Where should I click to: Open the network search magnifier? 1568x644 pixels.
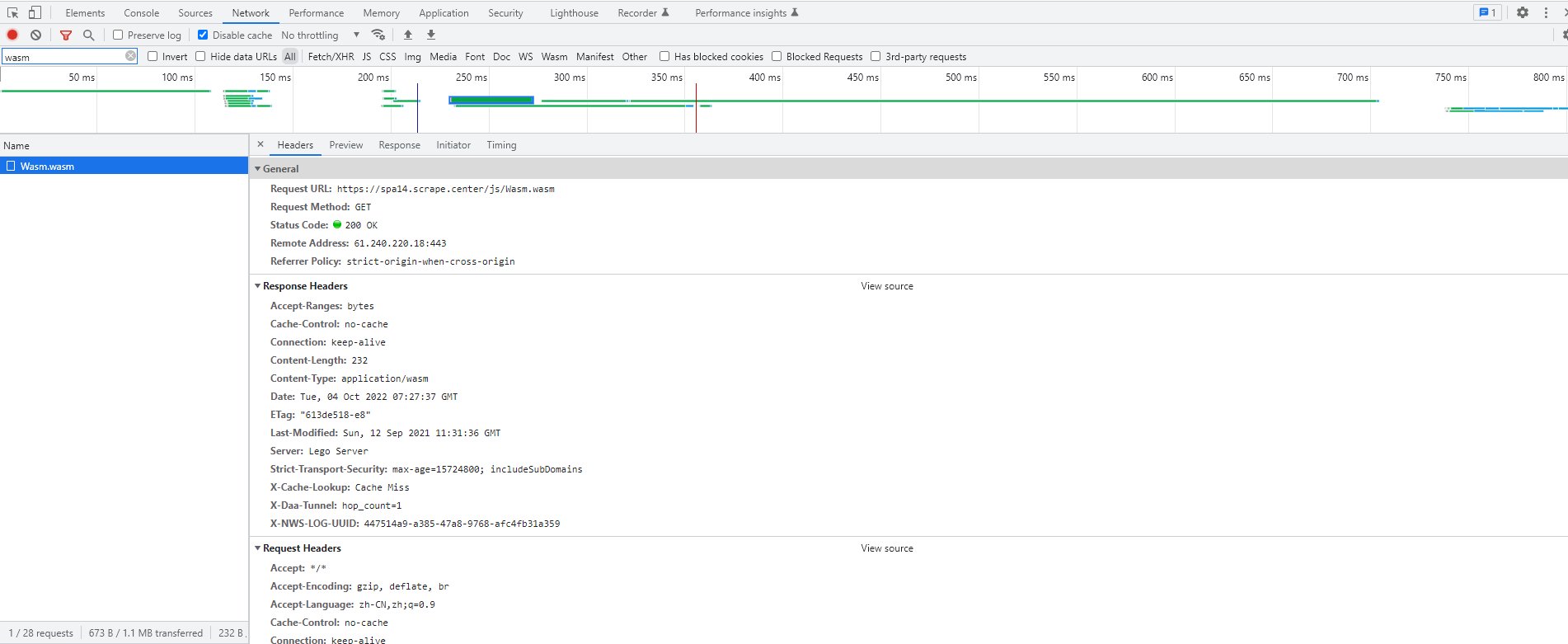[x=89, y=35]
